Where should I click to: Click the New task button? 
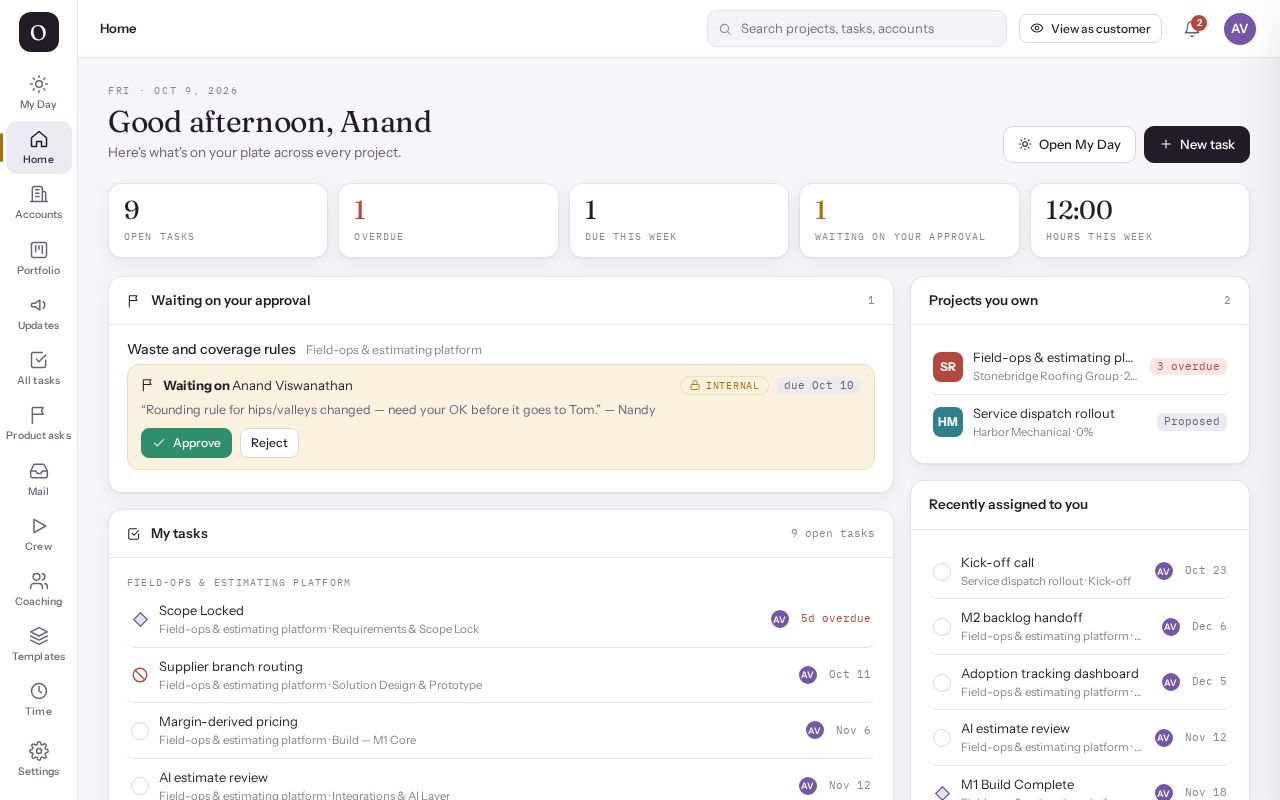coord(1197,144)
